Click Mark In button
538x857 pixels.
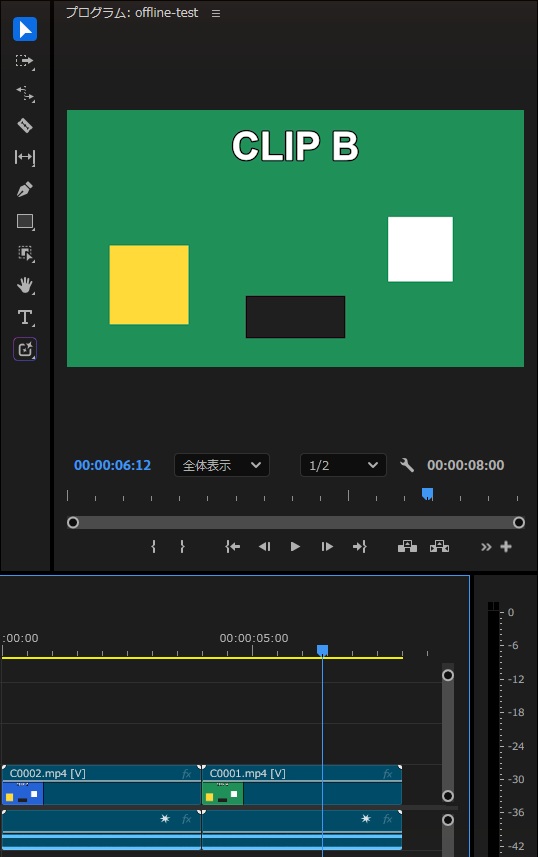[x=154, y=547]
